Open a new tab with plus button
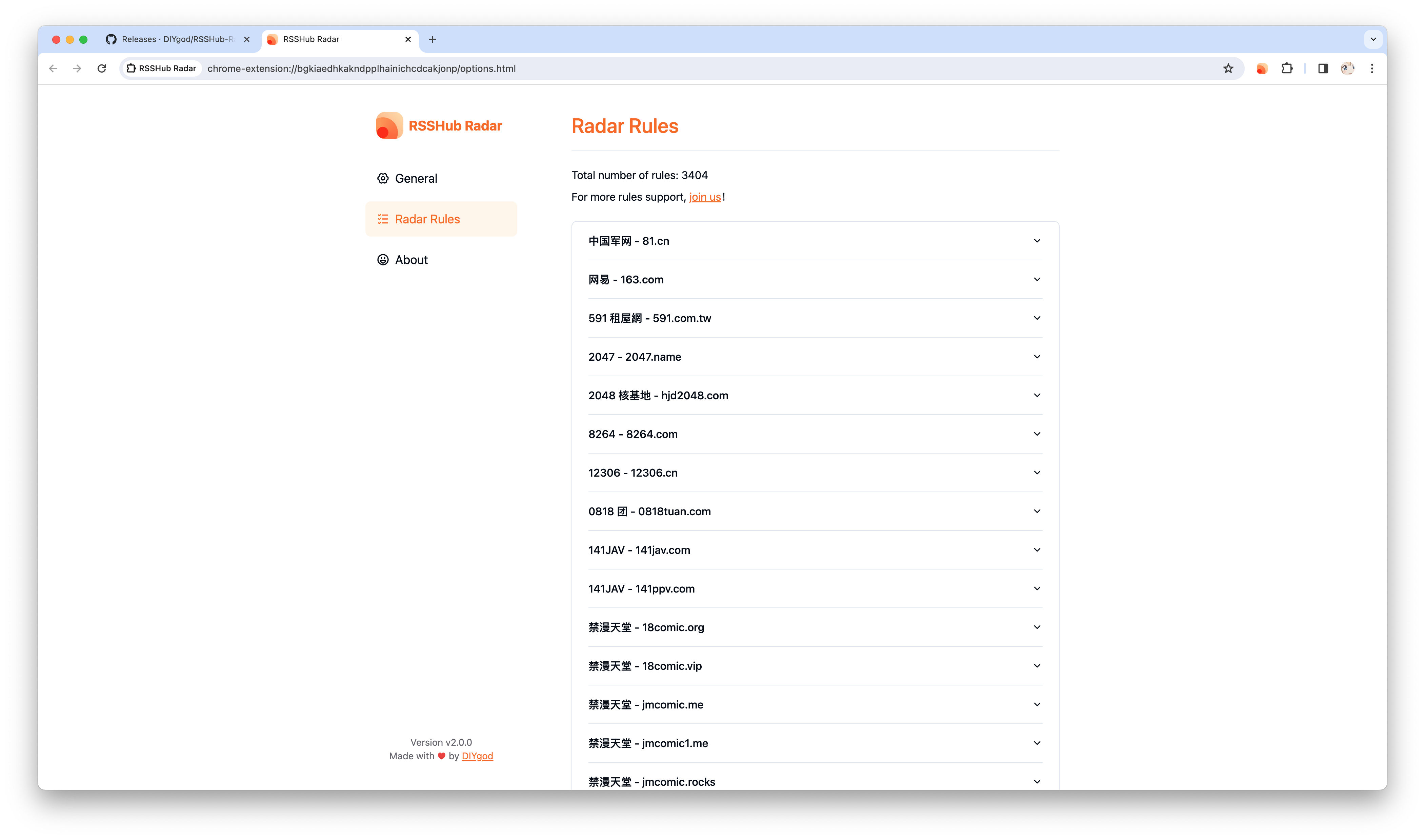This screenshot has width=1425, height=840. pos(433,39)
